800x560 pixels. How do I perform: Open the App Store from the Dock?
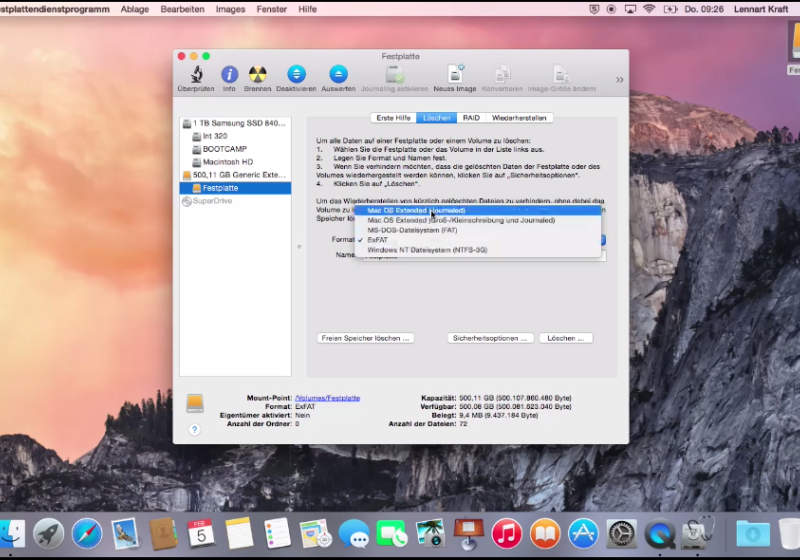pyautogui.click(x=583, y=533)
